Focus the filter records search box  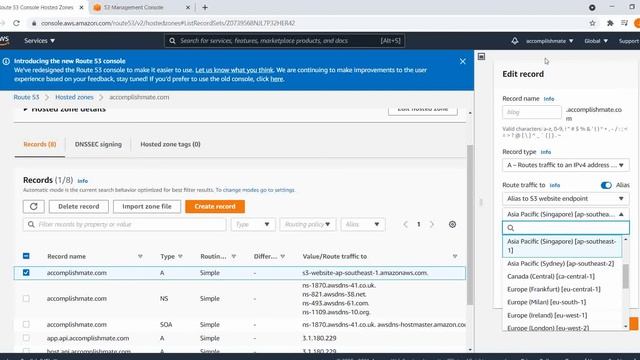click(x=124, y=224)
